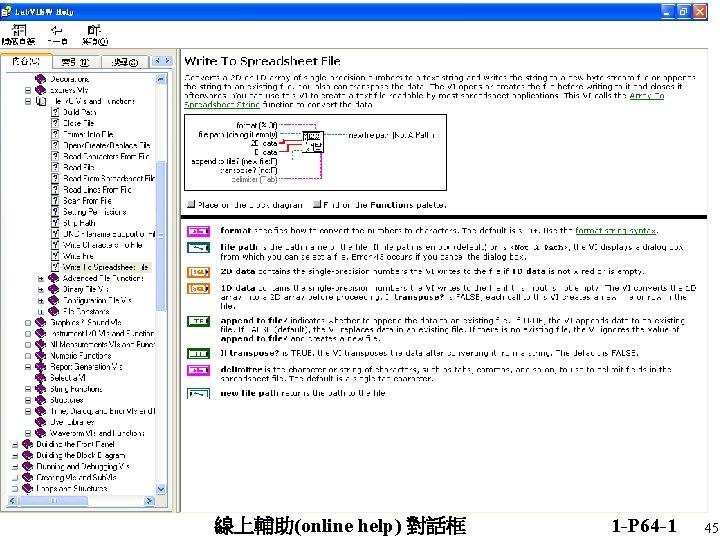720x540 pixels.
Task: Click the open-book icon of File I/O VIs
Action: [41, 101]
